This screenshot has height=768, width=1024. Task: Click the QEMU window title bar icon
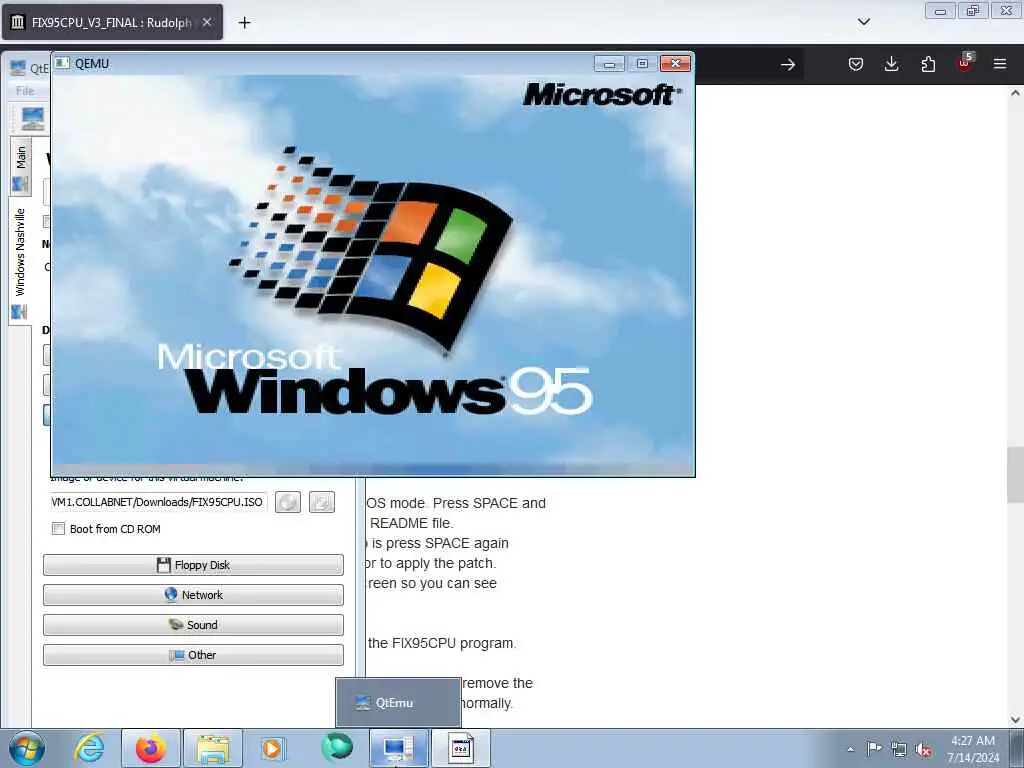[63, 63]
